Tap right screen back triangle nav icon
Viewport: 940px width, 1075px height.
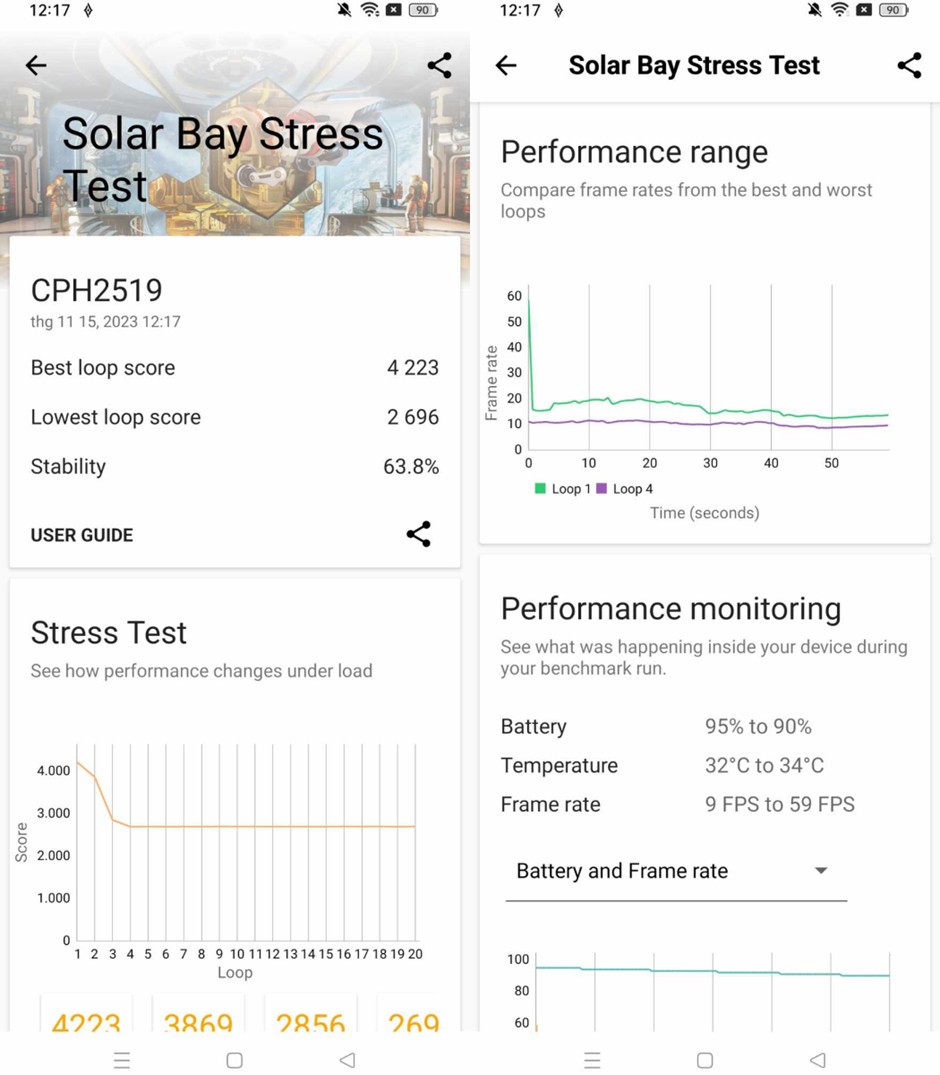pyautogui.click(x=818, y=1060)
